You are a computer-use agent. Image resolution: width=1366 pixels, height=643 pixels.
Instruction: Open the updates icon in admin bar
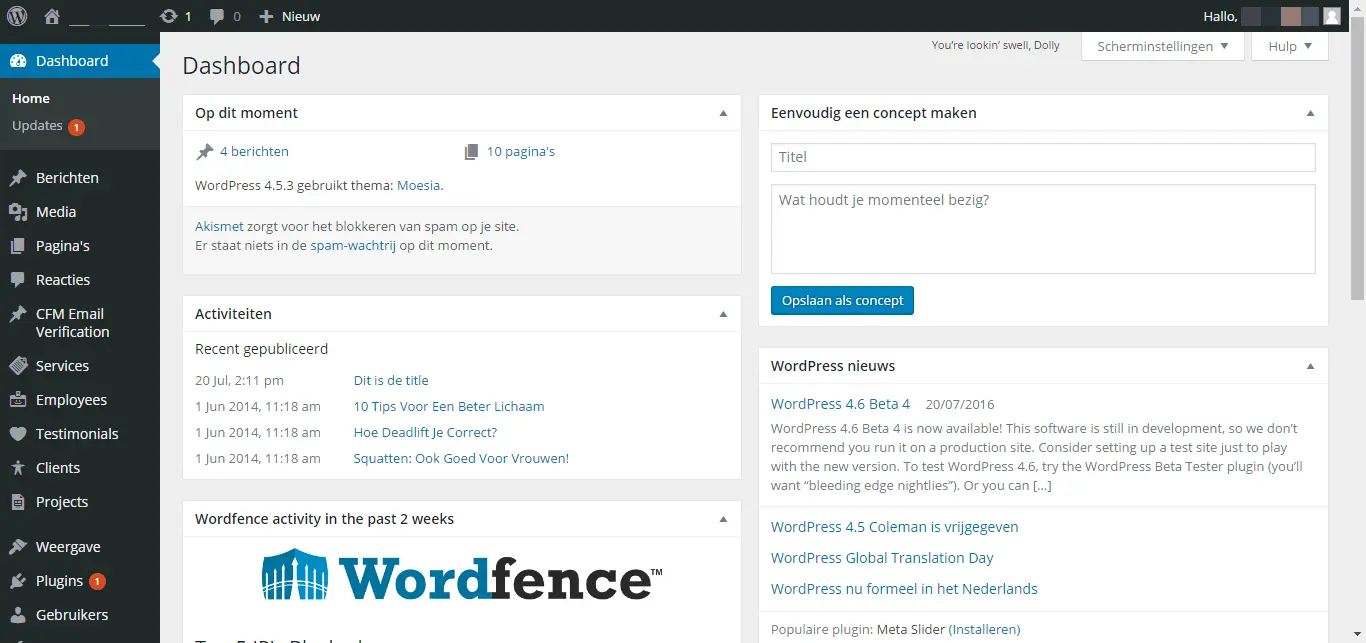pos(169,16)
